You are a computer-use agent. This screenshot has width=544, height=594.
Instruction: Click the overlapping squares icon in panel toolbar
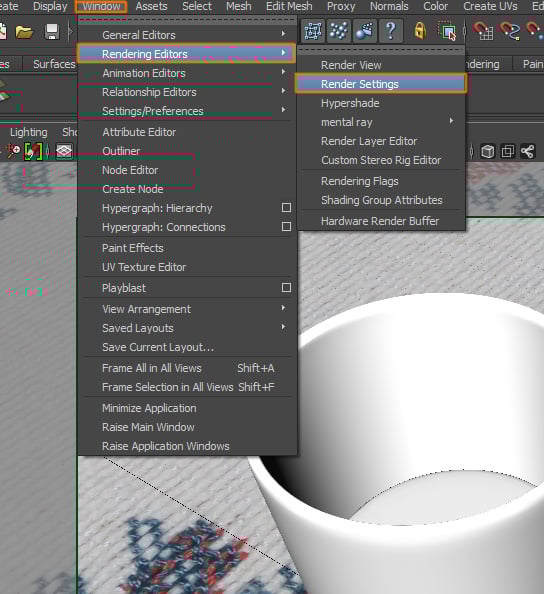508,152
